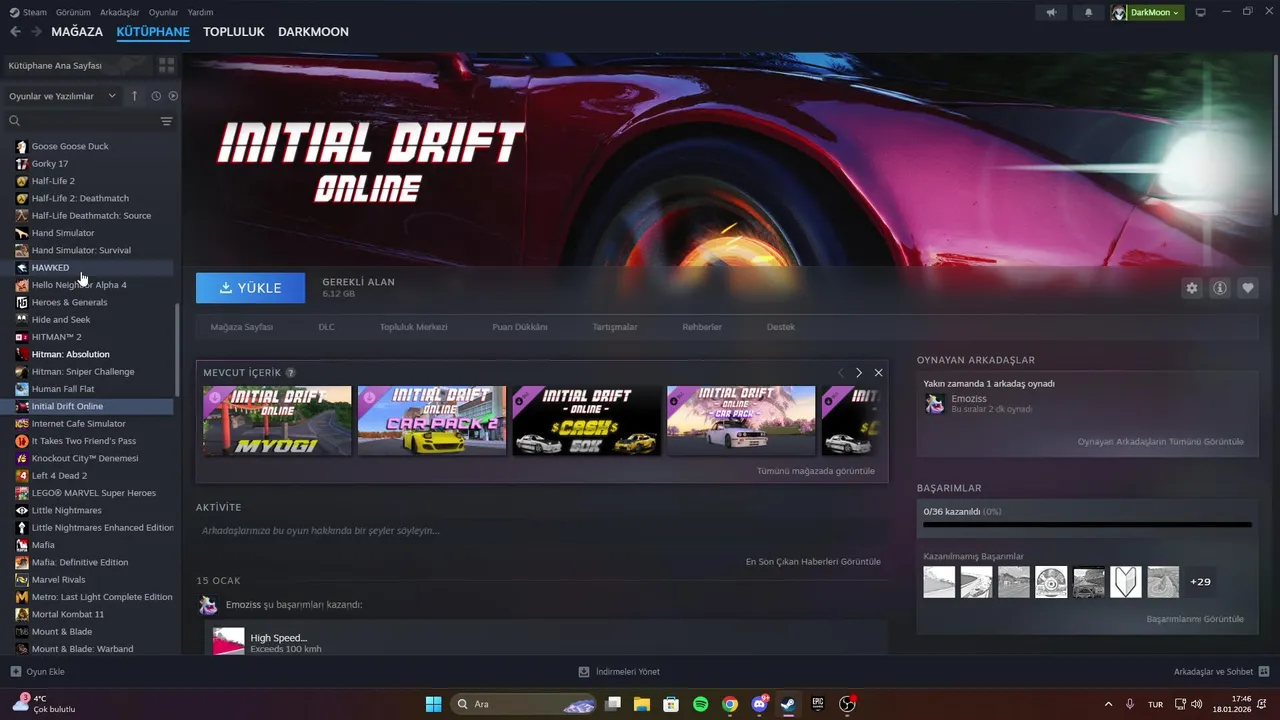Open advanced library filter icon
This screenshot has height=720, width=1280.
[x=167, y=121]
